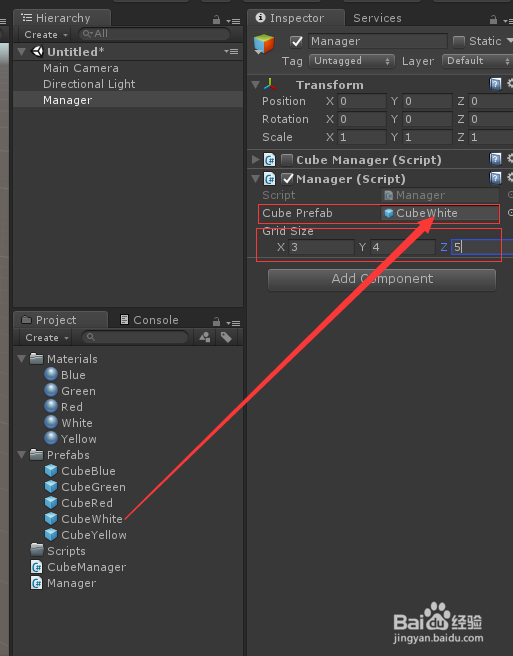Viewport: 513px width, 656px height.
Task: Open the Scripts folder
Action: [66, 551]
